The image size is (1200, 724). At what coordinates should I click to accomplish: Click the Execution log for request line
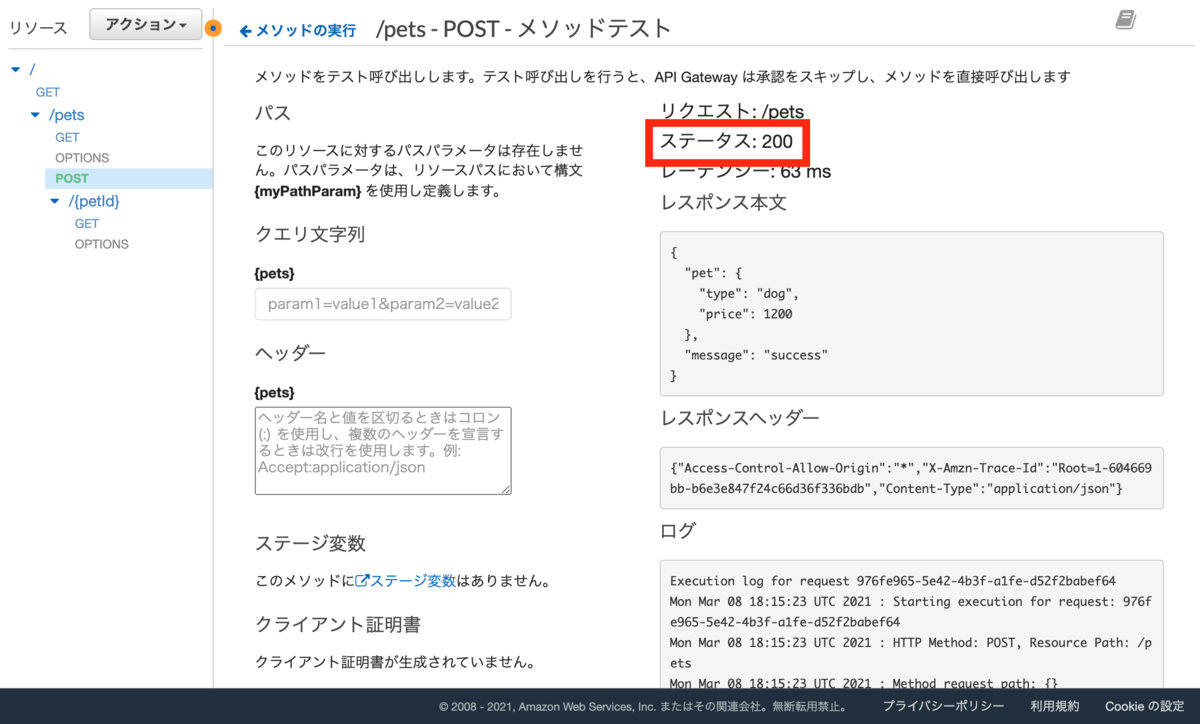click(893, 581)
